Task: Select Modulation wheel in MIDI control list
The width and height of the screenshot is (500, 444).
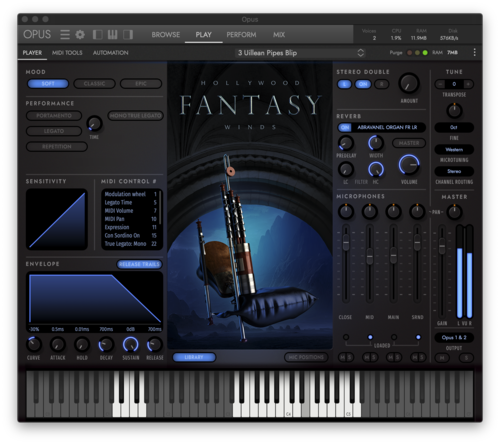Action: (x=130, y=194)
